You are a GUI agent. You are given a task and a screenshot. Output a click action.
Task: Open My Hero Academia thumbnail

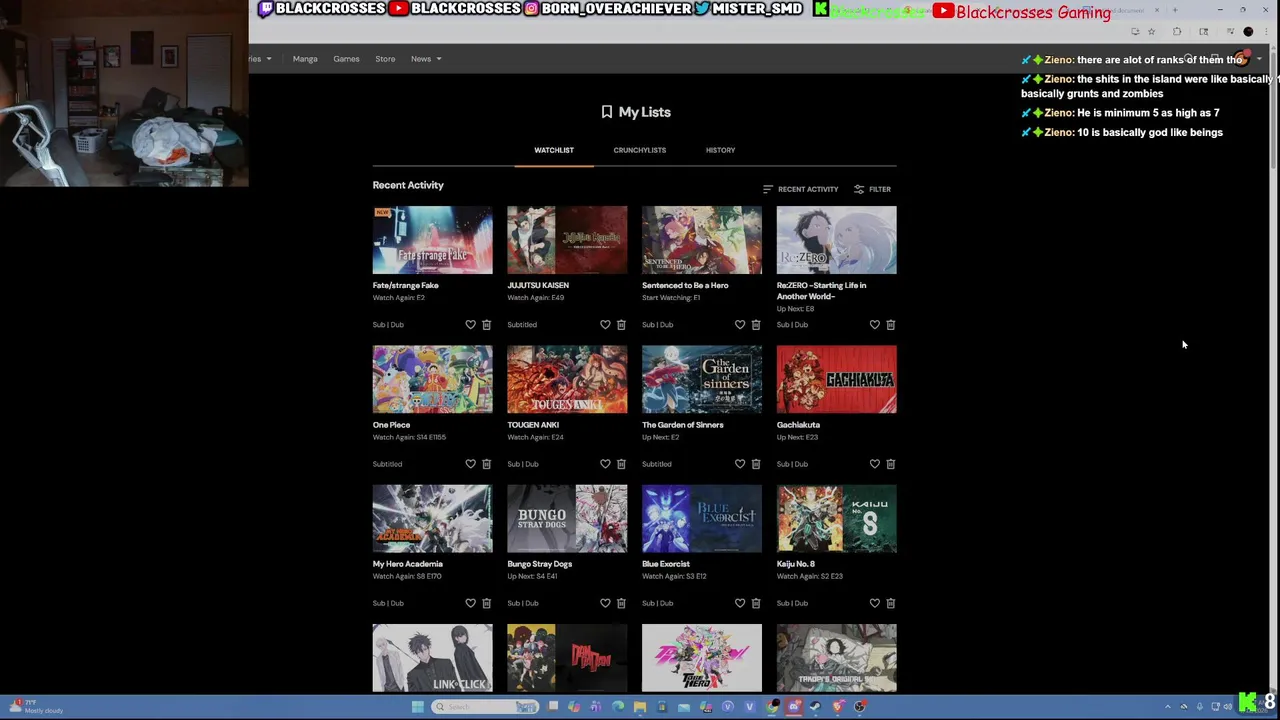click(432, 518)
